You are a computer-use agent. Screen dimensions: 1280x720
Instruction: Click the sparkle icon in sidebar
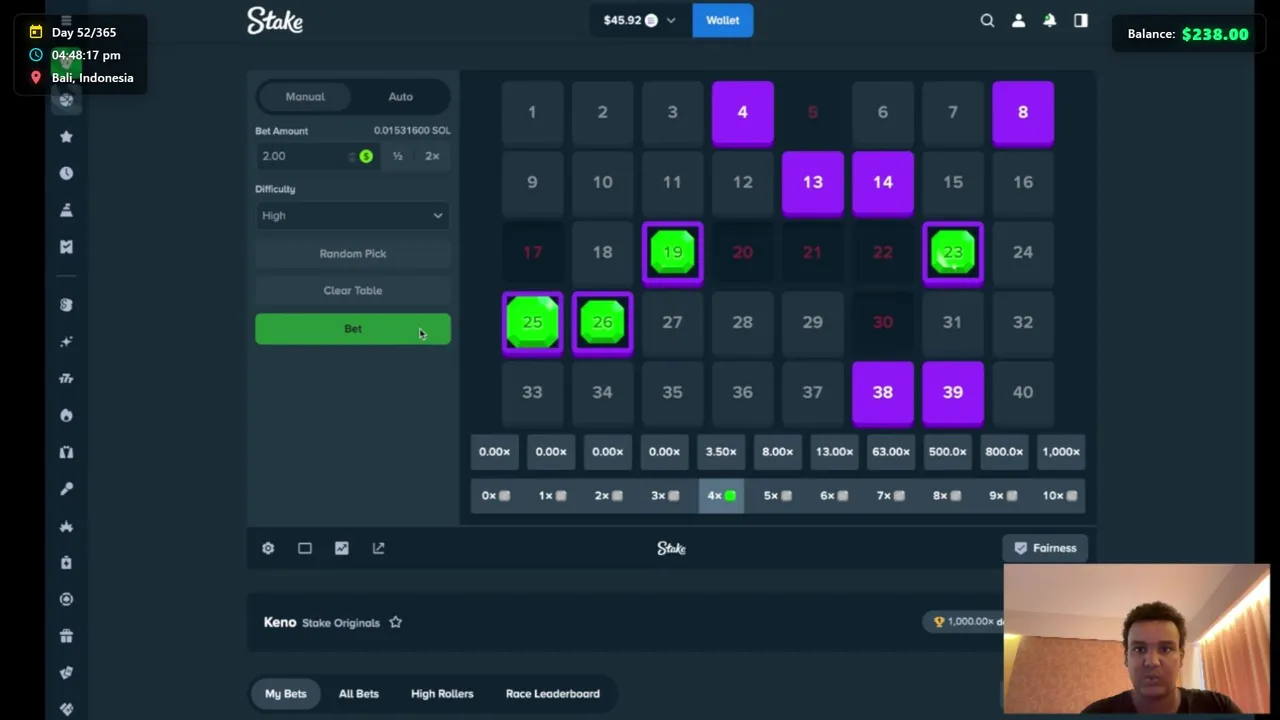click(x=66, y=341)
